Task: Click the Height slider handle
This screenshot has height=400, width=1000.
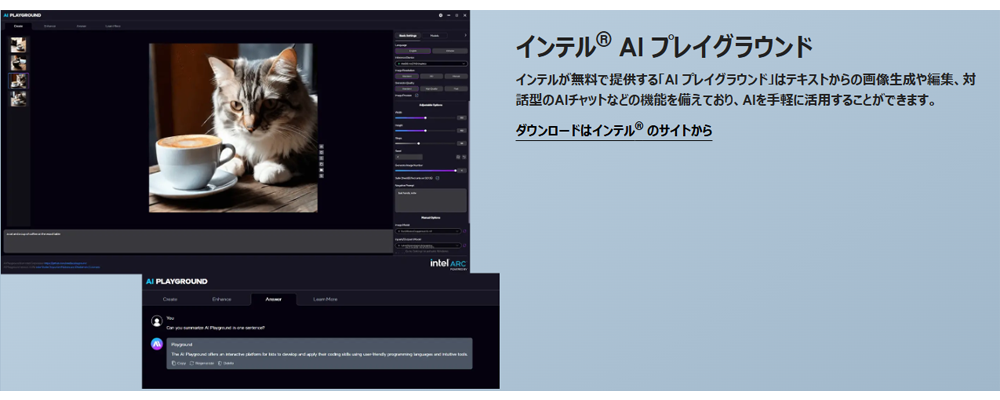Action: [425, 131]
